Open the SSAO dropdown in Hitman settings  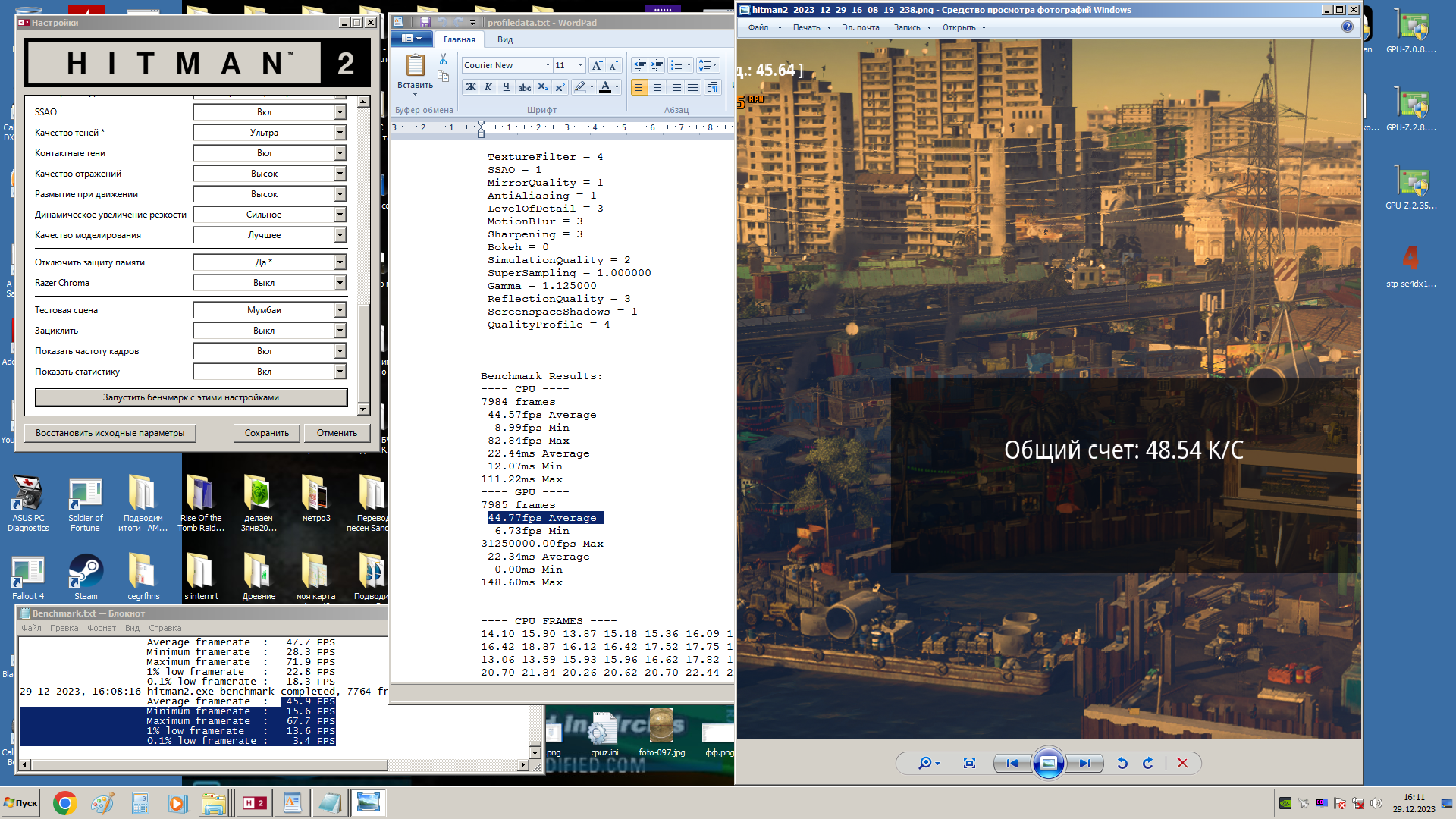click(x=340, y=112)
